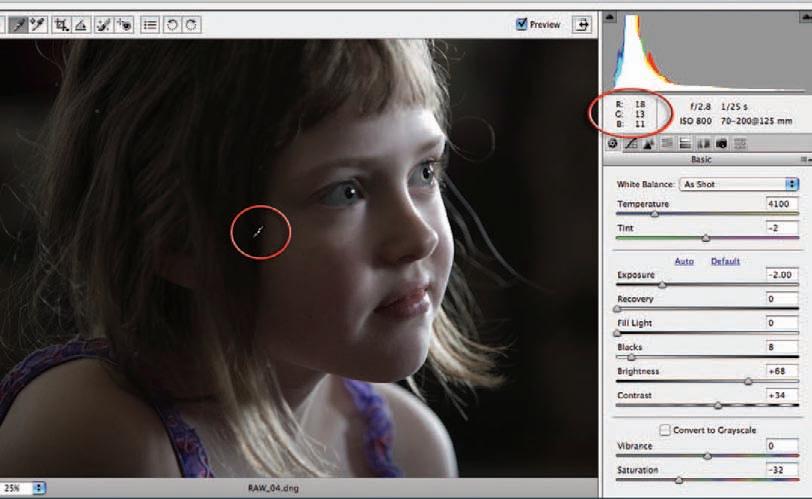Click the RAW_04.dng file name

(x=273, y=488)
